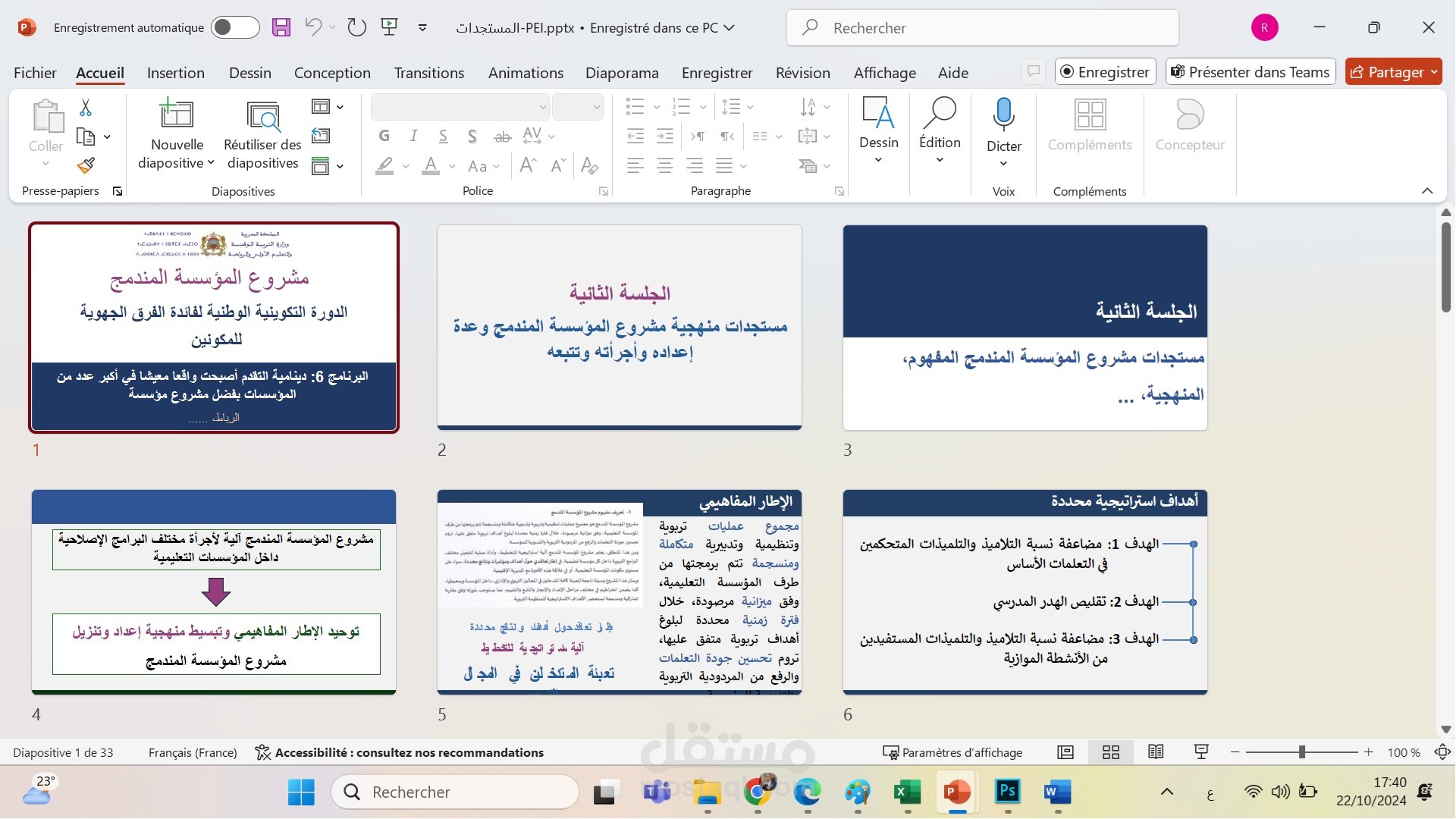Collapse the ribbon with chevron

(x=1427, y=191)
